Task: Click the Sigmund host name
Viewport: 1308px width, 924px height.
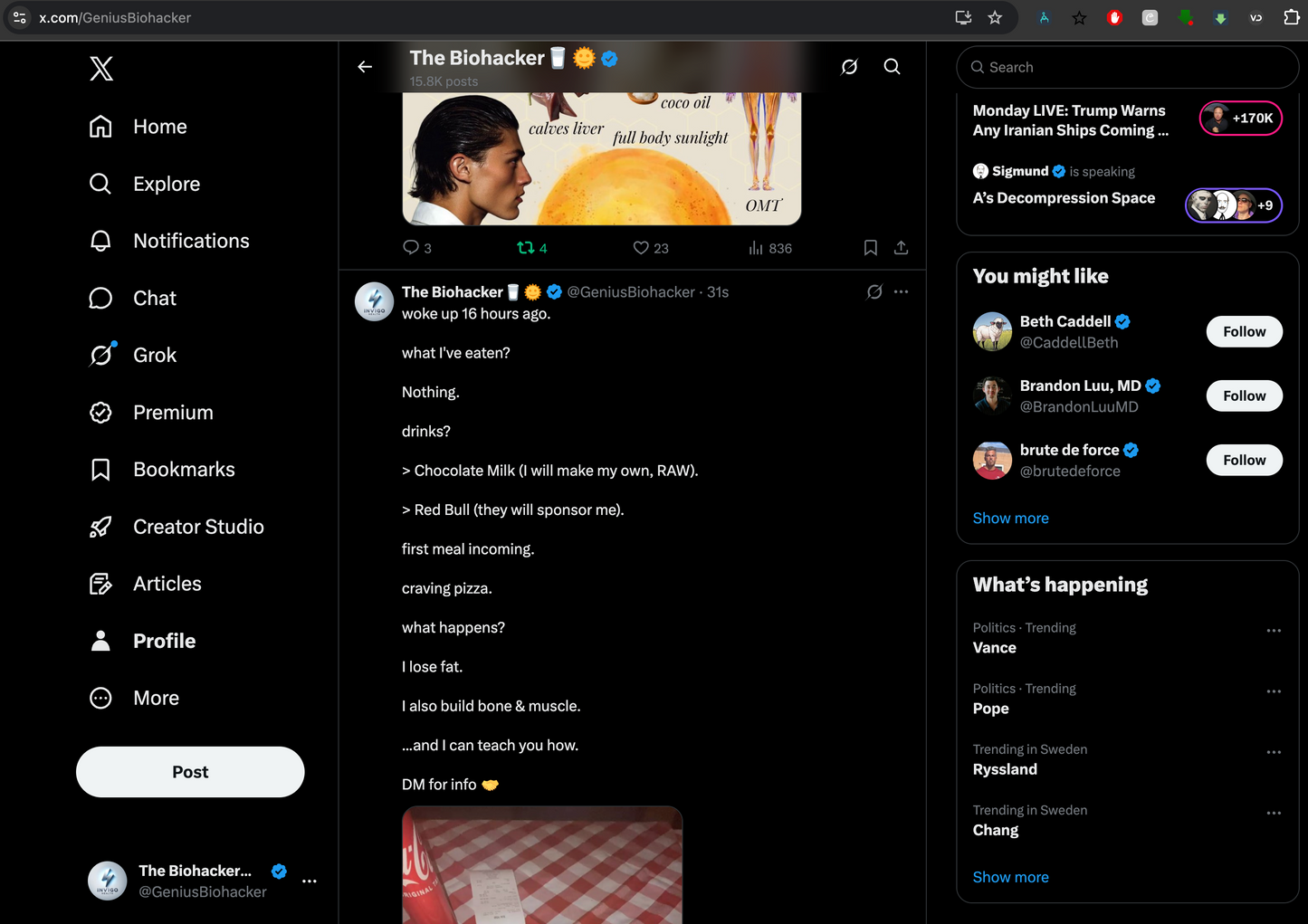Action: pos(1020,171)
